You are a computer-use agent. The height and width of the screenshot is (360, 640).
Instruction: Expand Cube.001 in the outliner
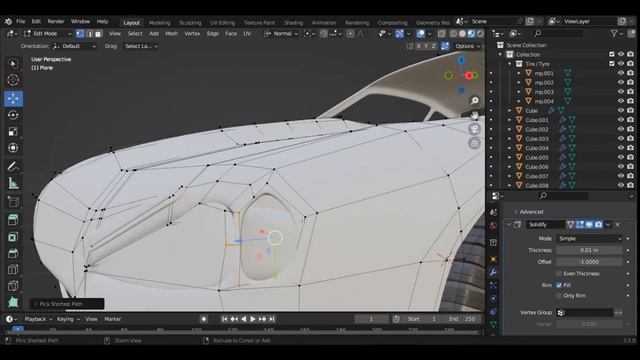[509, 120]
